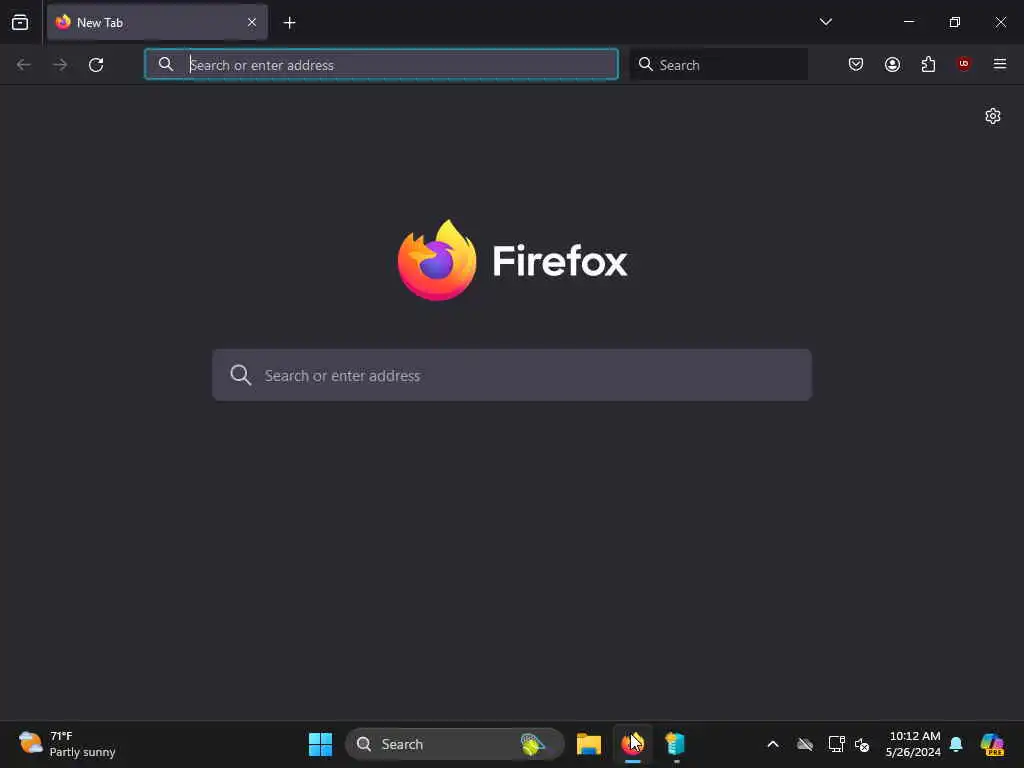Viewport: 1024px width, 768px height.
Task: Open the Firefox account menu
Action: (892, 64)
